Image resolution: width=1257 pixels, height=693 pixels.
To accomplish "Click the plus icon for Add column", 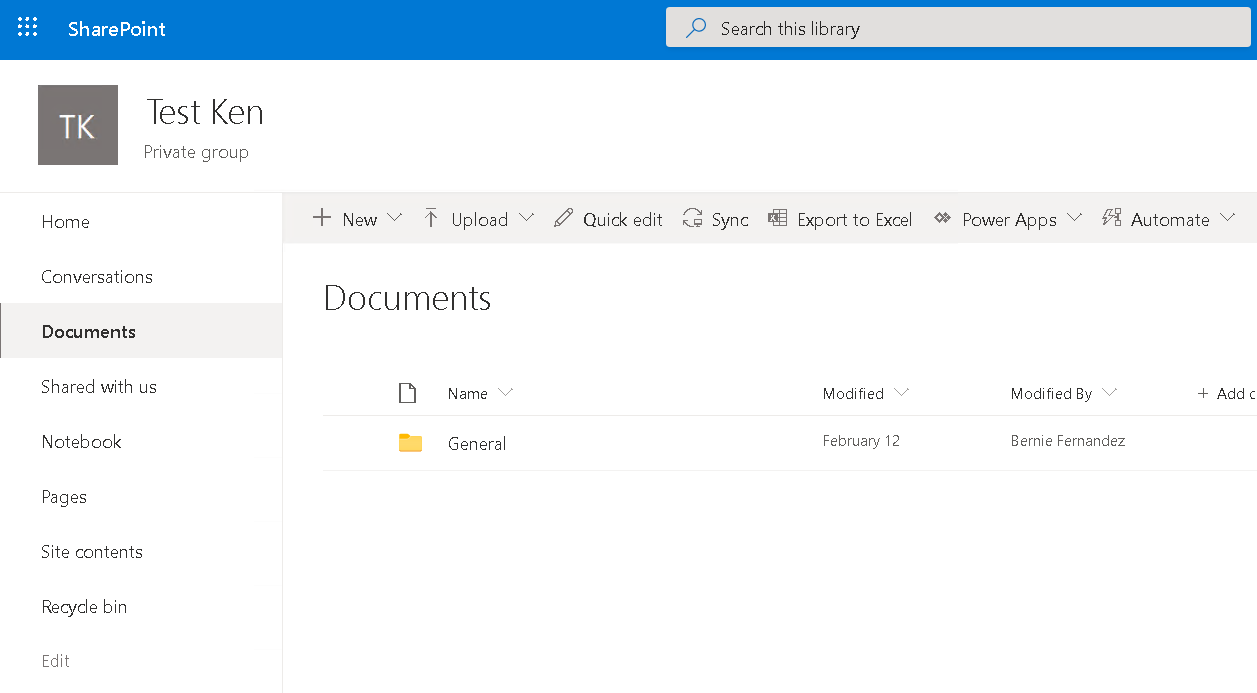I will coord(1203,394).
